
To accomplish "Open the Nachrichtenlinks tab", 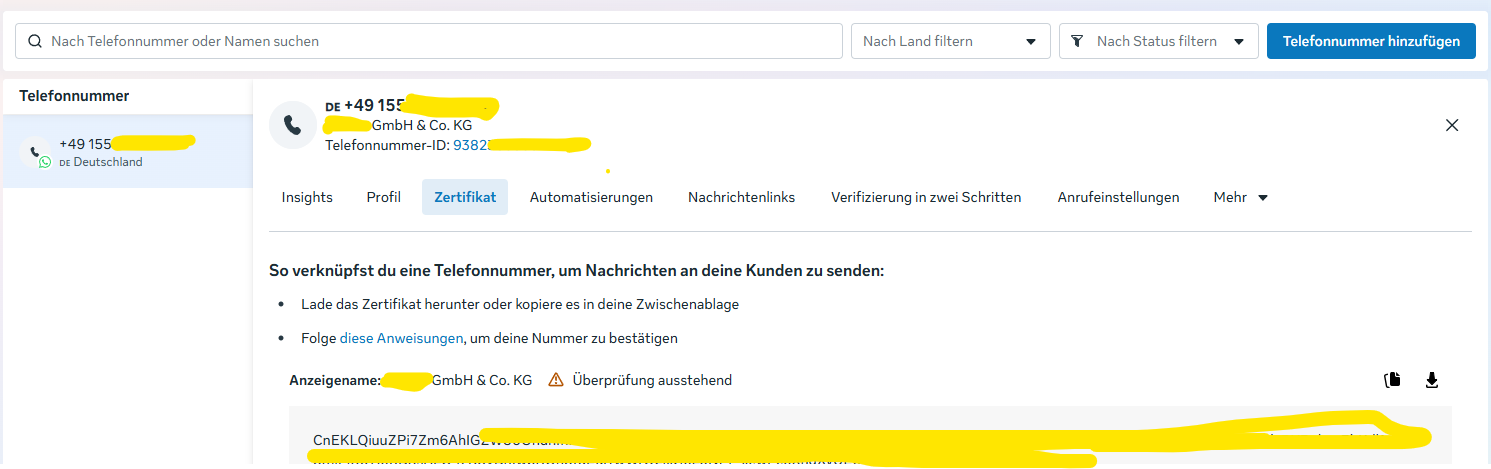I will point(741,197).
